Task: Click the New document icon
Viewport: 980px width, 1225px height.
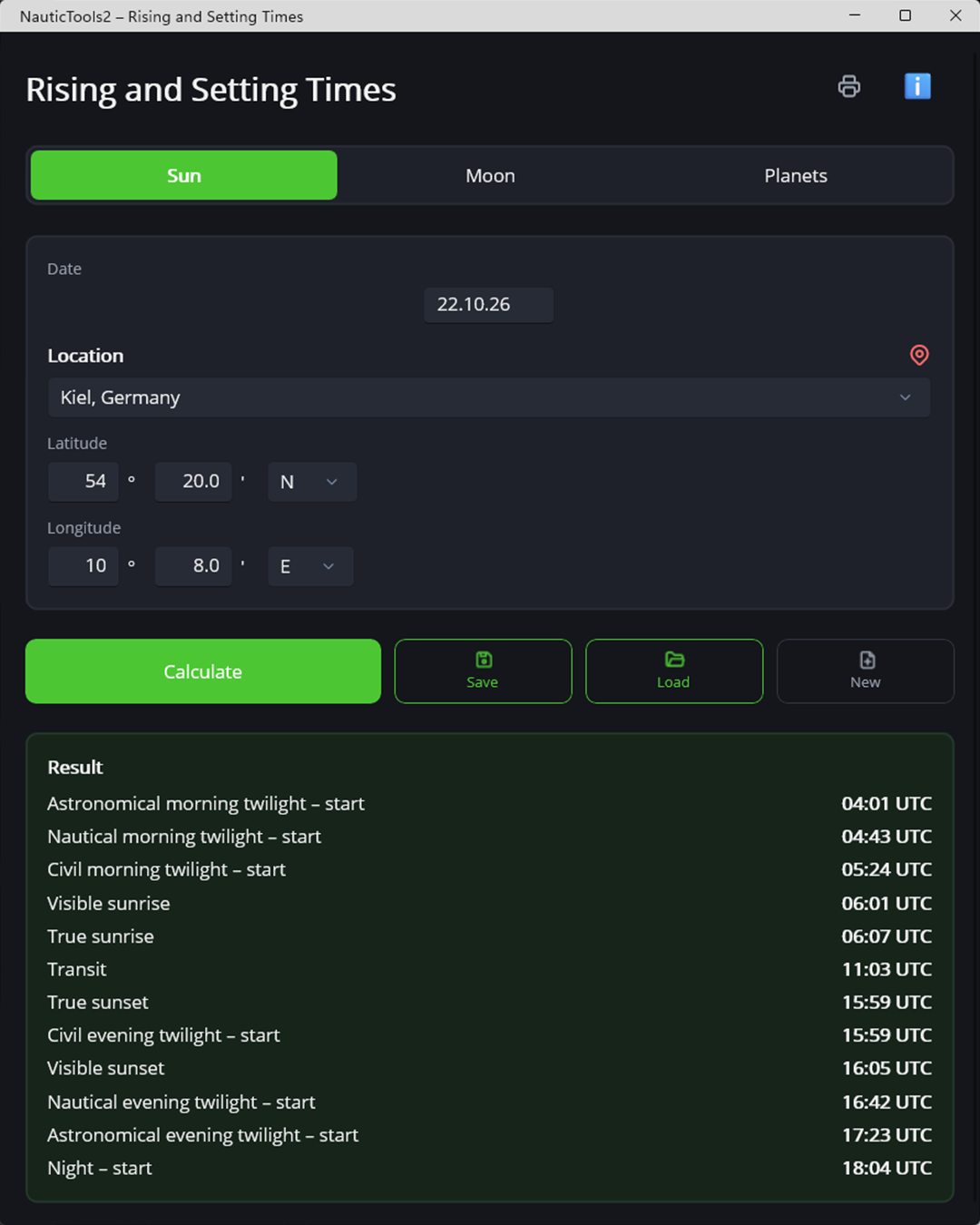Action: 867,660
